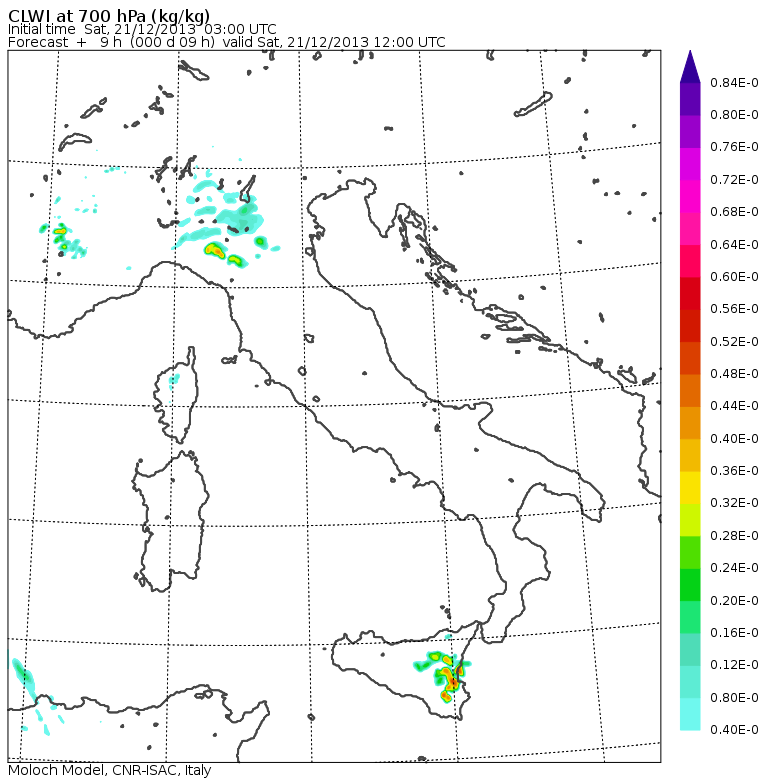Click the orange band between 0.44E-0 and 0.48E-0

690,390
